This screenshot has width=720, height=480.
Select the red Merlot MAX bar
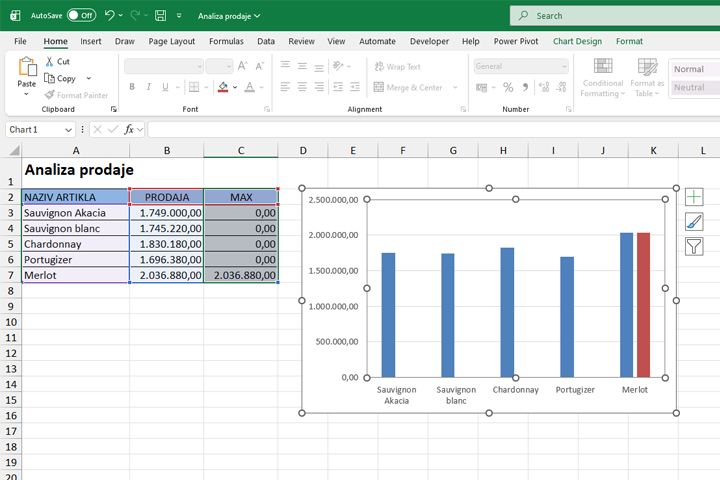click(x=643, y=304)
